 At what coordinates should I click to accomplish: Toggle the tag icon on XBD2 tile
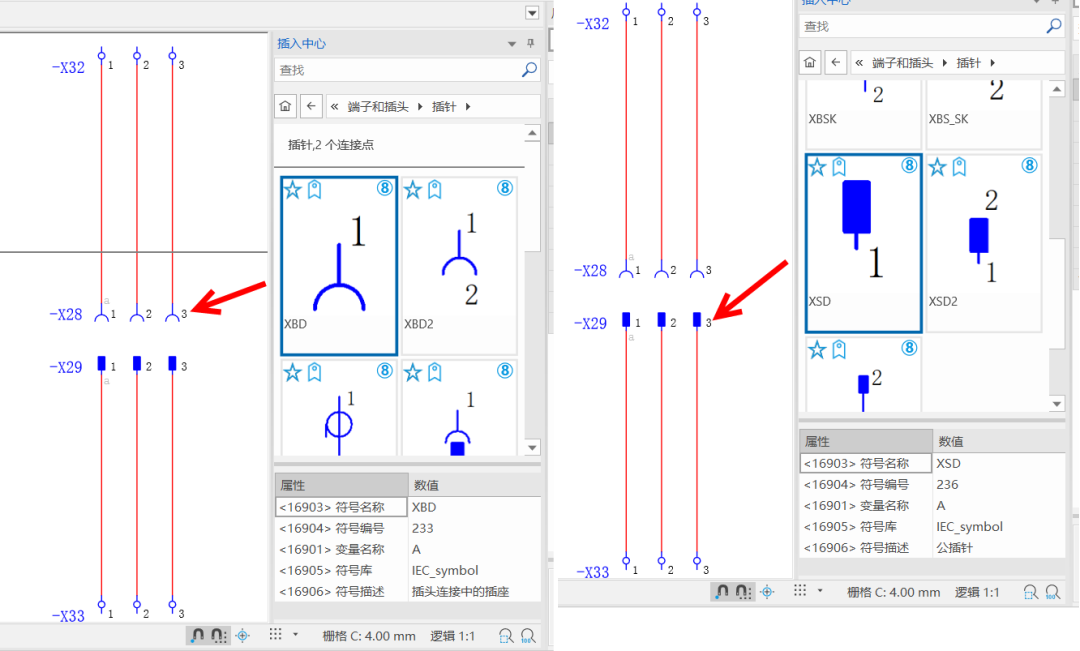click(434, 190)
